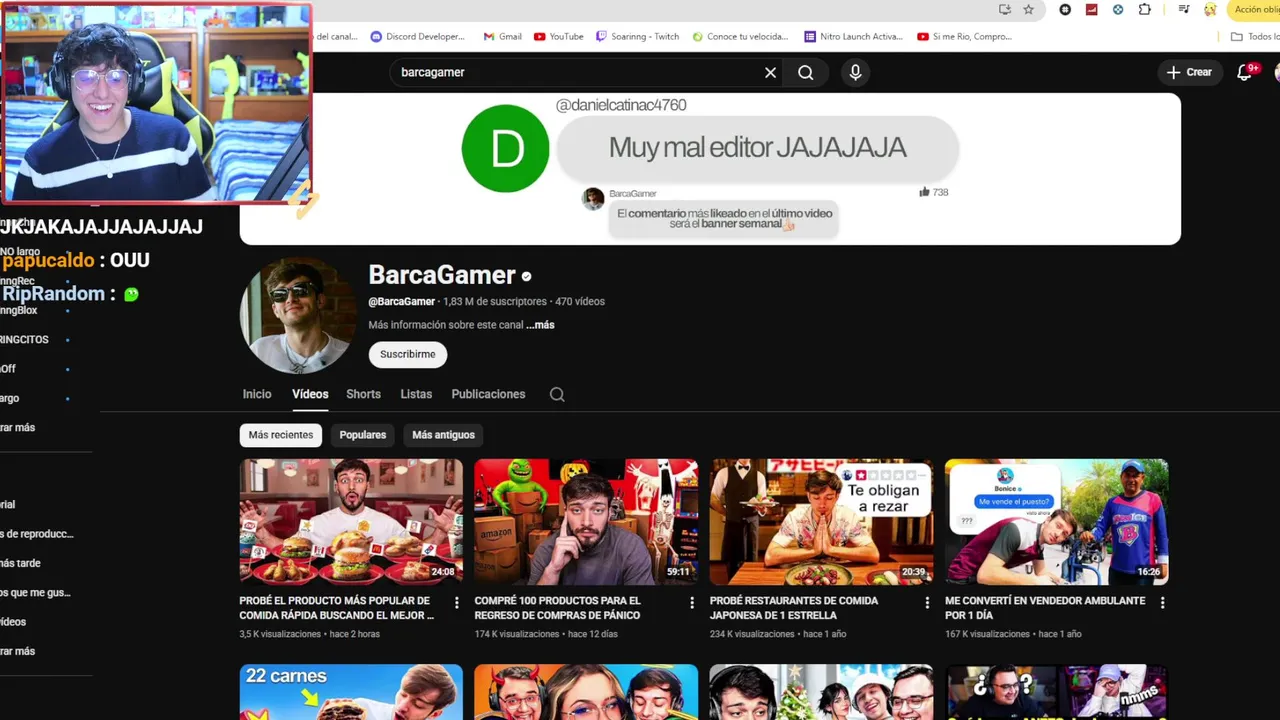Click title ME CONVERTÍ EN VENDEDOR AMBULANTE
The image size is (1280, 720).
pos(1045,608)
